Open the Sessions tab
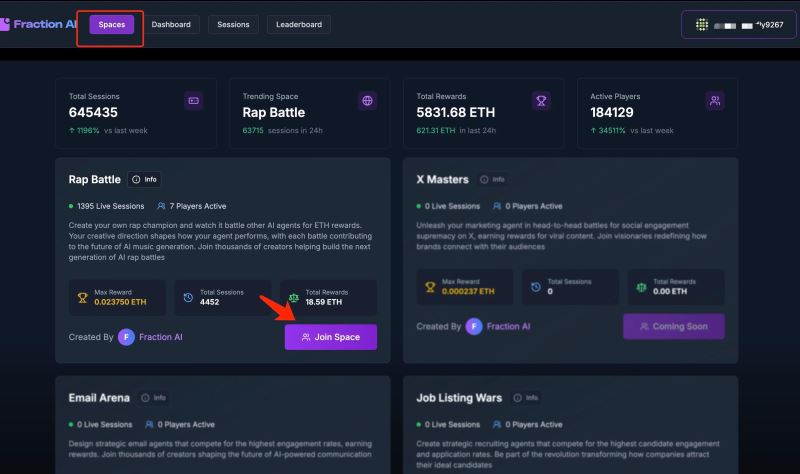This screenshot has width=800, height=474. click(233, 24)
